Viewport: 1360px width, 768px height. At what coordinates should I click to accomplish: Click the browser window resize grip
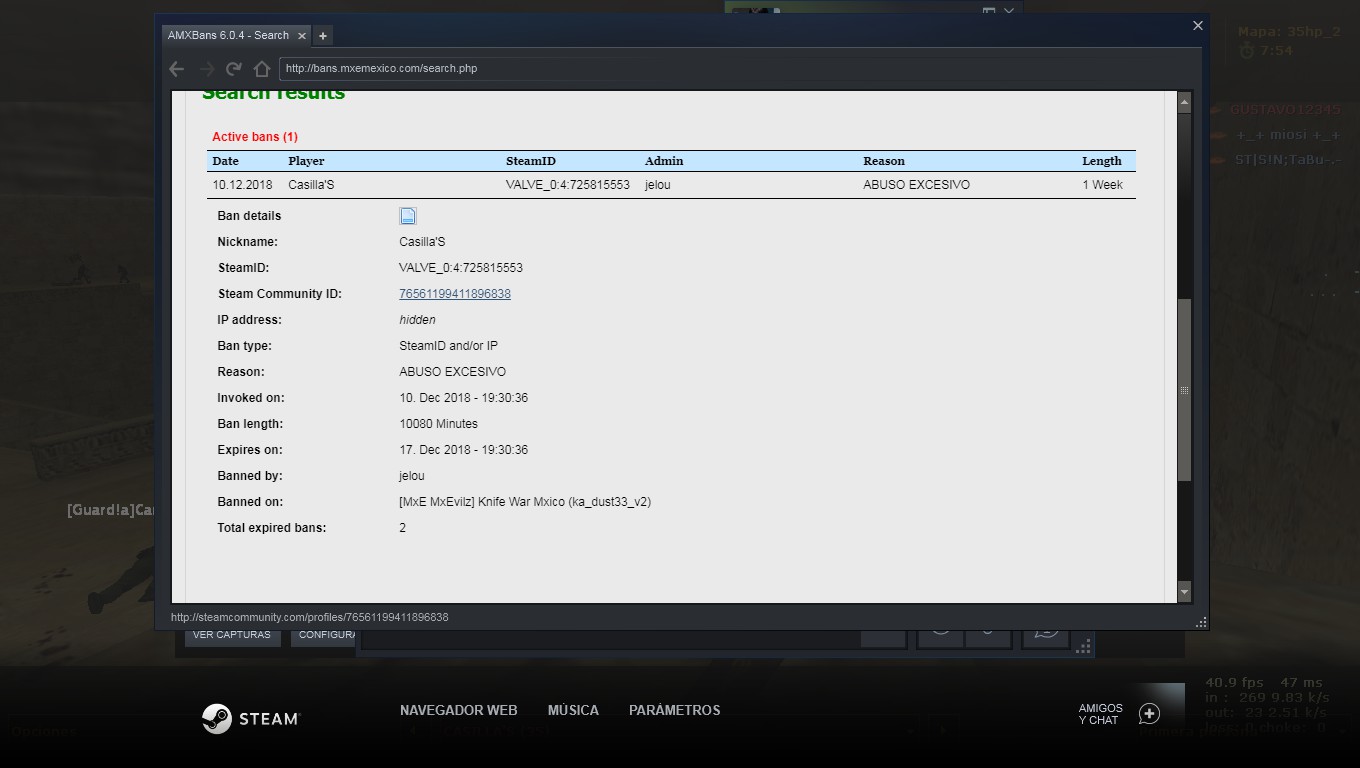pos(1201,622)
